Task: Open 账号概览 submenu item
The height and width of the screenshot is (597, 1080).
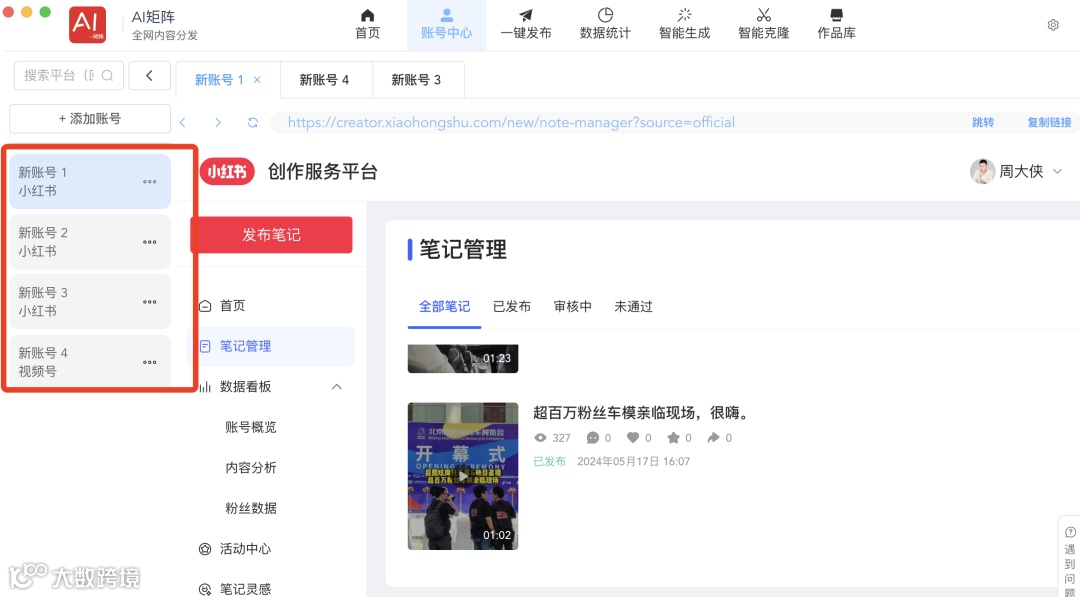Action: 251,428
